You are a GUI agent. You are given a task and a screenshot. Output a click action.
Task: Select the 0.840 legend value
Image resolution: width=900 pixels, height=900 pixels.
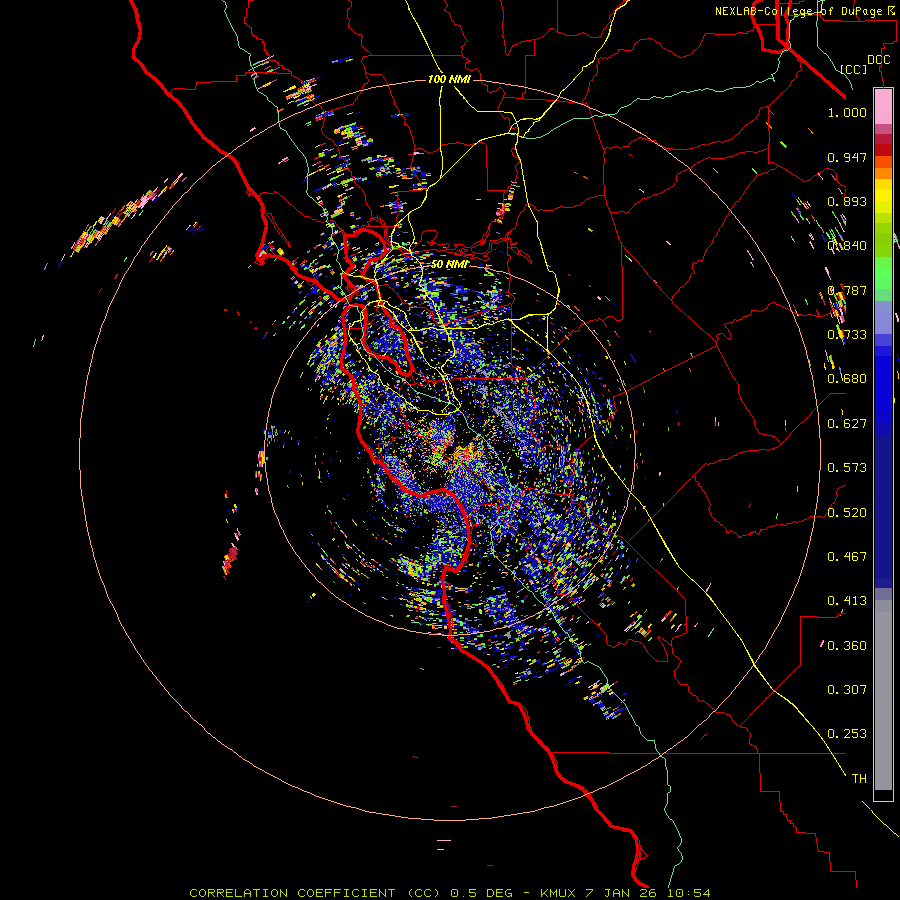pos(847,246)
